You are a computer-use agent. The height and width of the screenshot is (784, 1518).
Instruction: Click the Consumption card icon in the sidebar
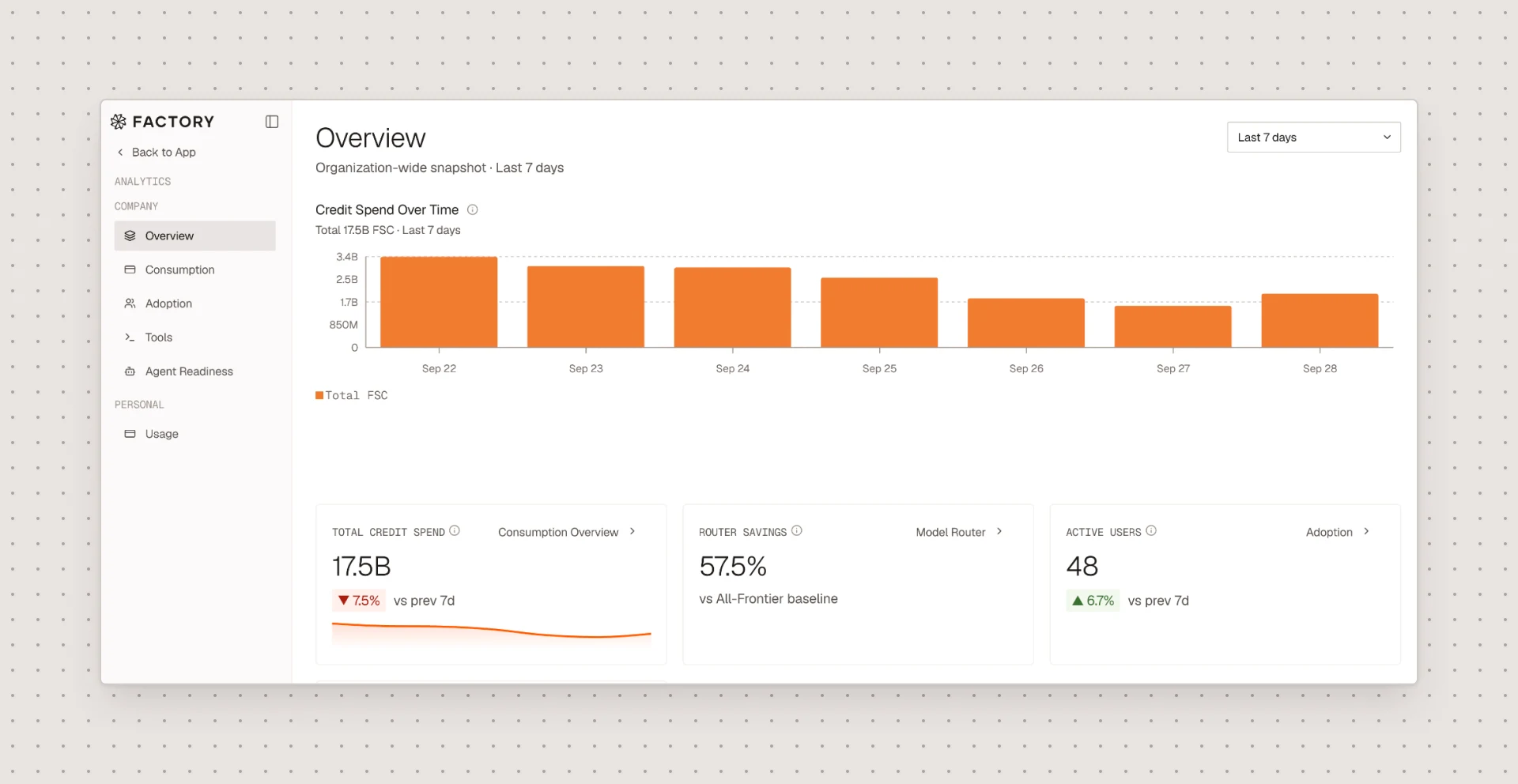click(130, 270)
